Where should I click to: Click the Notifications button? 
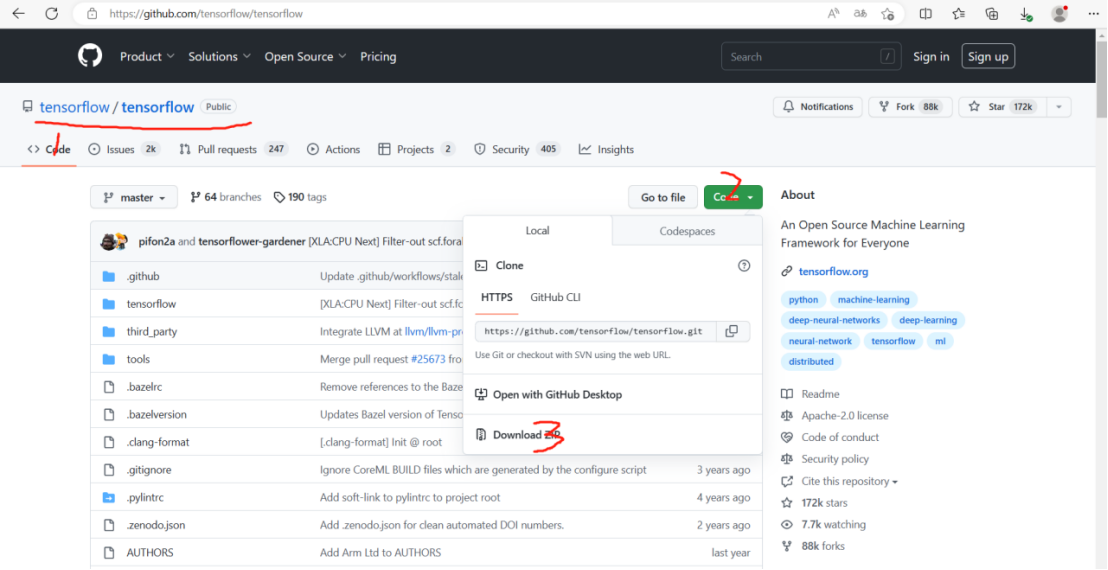pyautogui.click(x=818, y=107)
